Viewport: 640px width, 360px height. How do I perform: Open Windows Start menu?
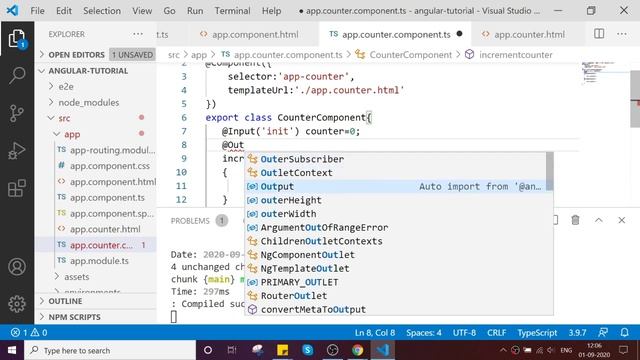click(x=12, y=350)
